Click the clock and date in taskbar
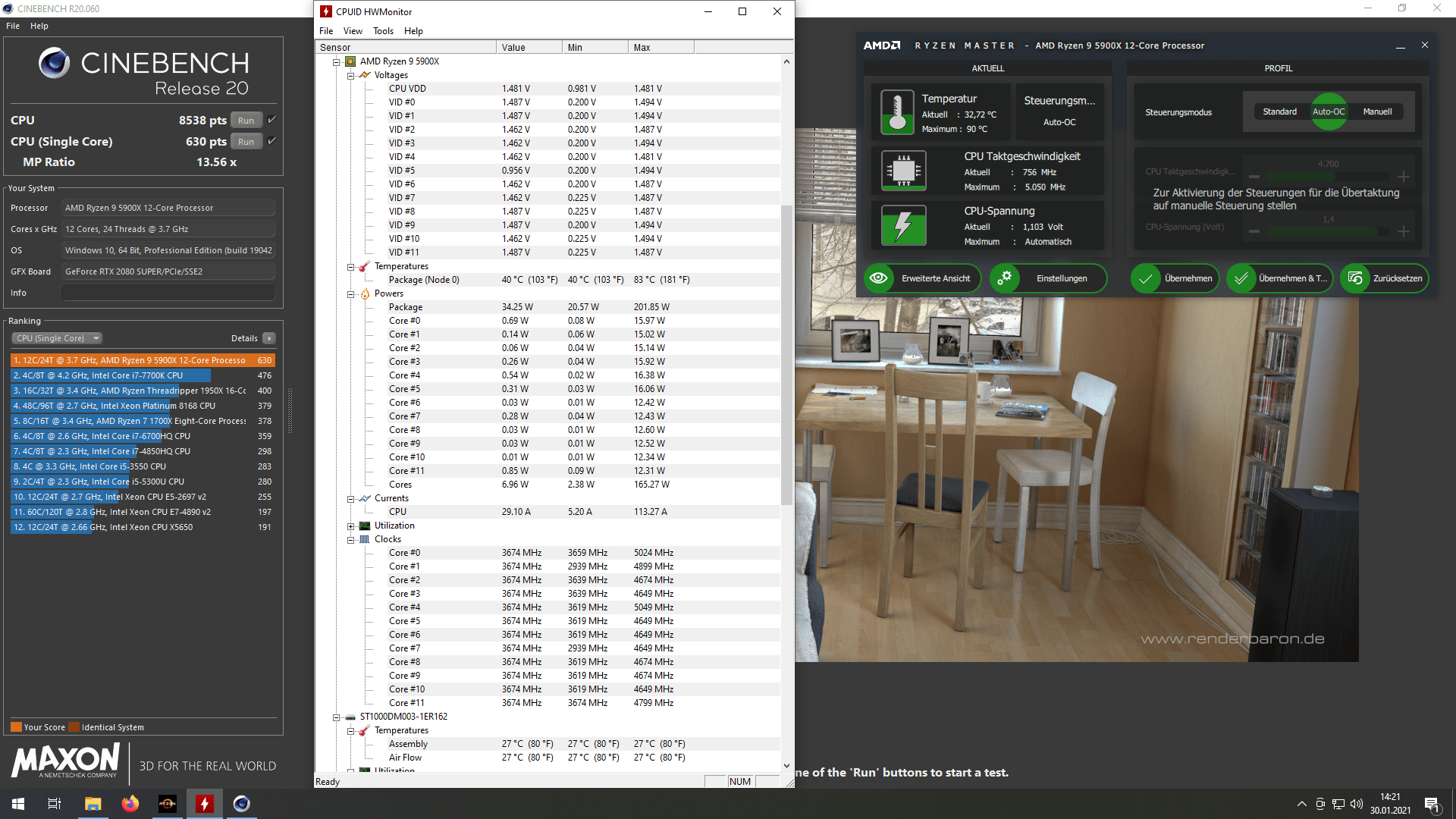The width and height of the screenshot is (1456, 819). click(x=1390, y=804)
